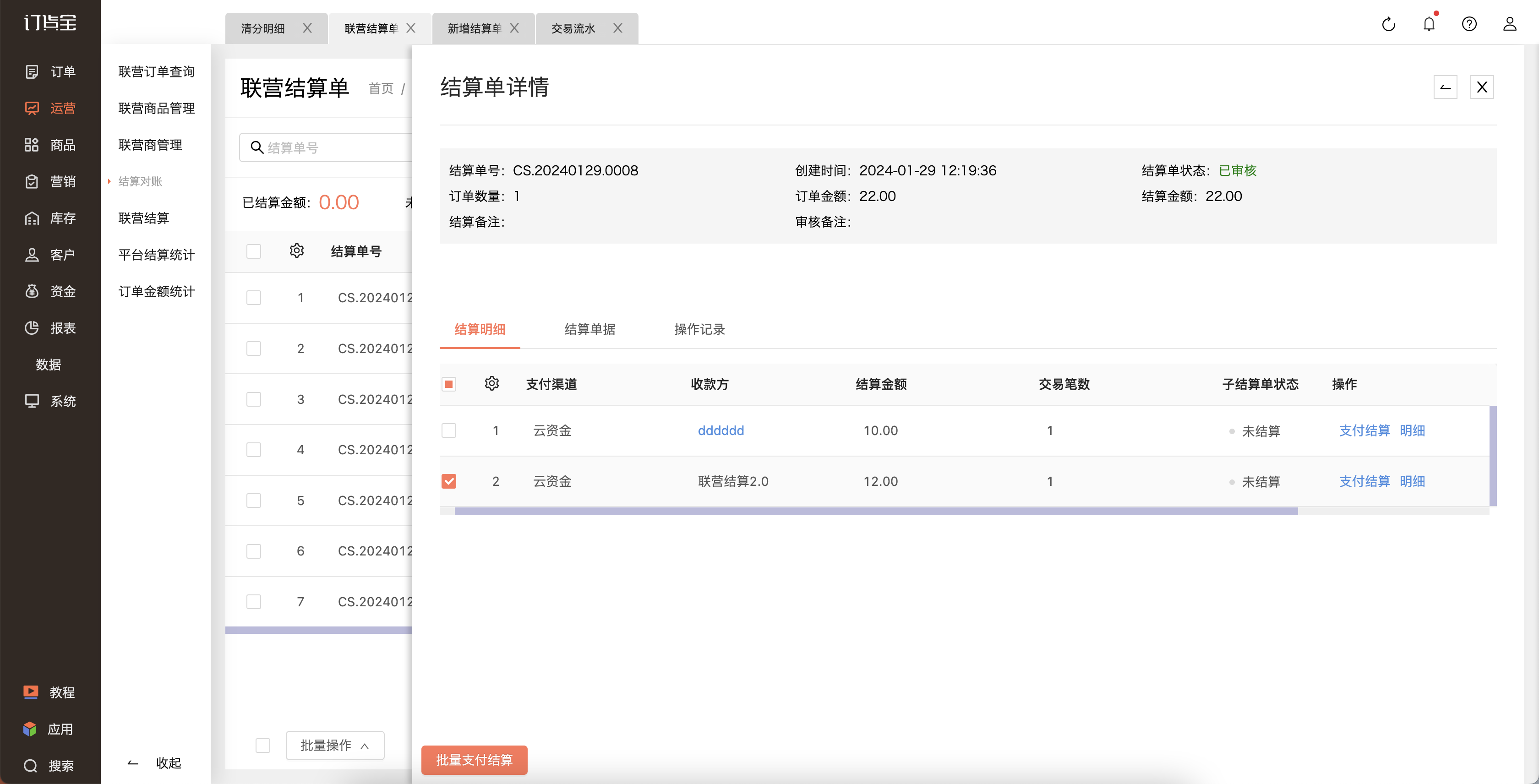Expand the 批量操作 dropdown
Viewport: 1539px width, 784px height.
[x=335, y=745]
